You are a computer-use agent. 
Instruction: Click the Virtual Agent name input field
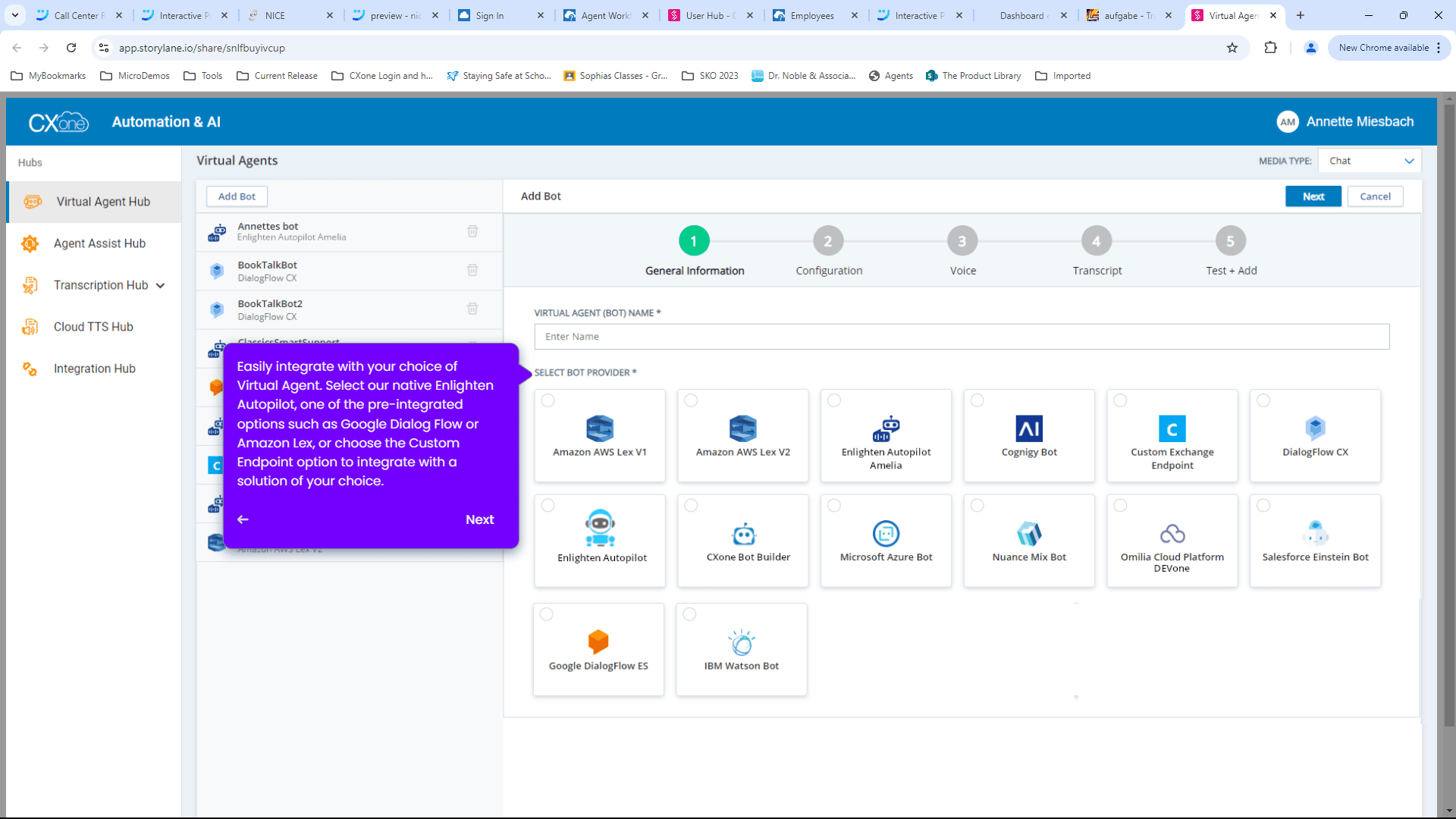[x=962, y=337]
